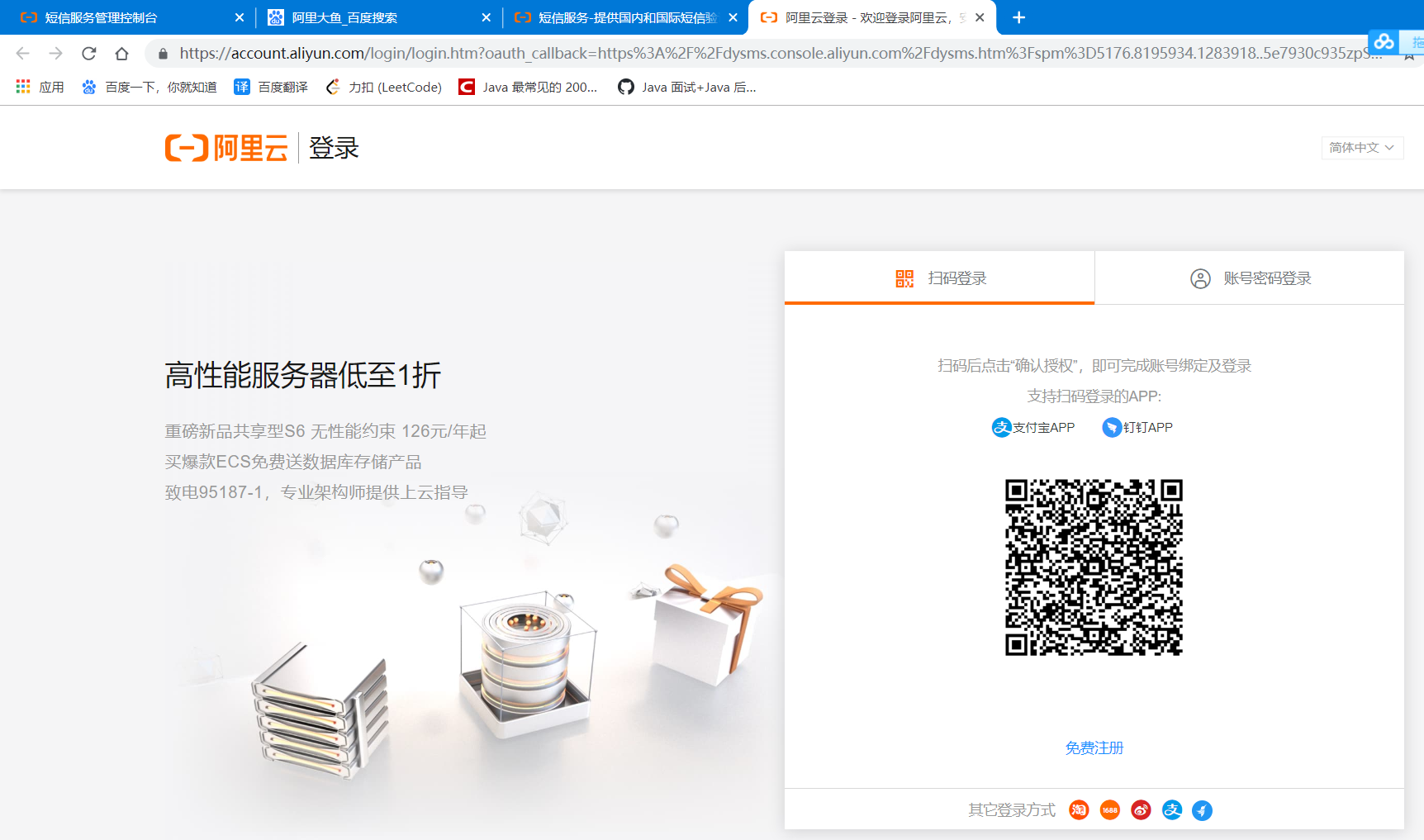Viewport: 1424px width, 840px height.
Task: Open the 百度翻译 bookmark
Action: point(271,87)
